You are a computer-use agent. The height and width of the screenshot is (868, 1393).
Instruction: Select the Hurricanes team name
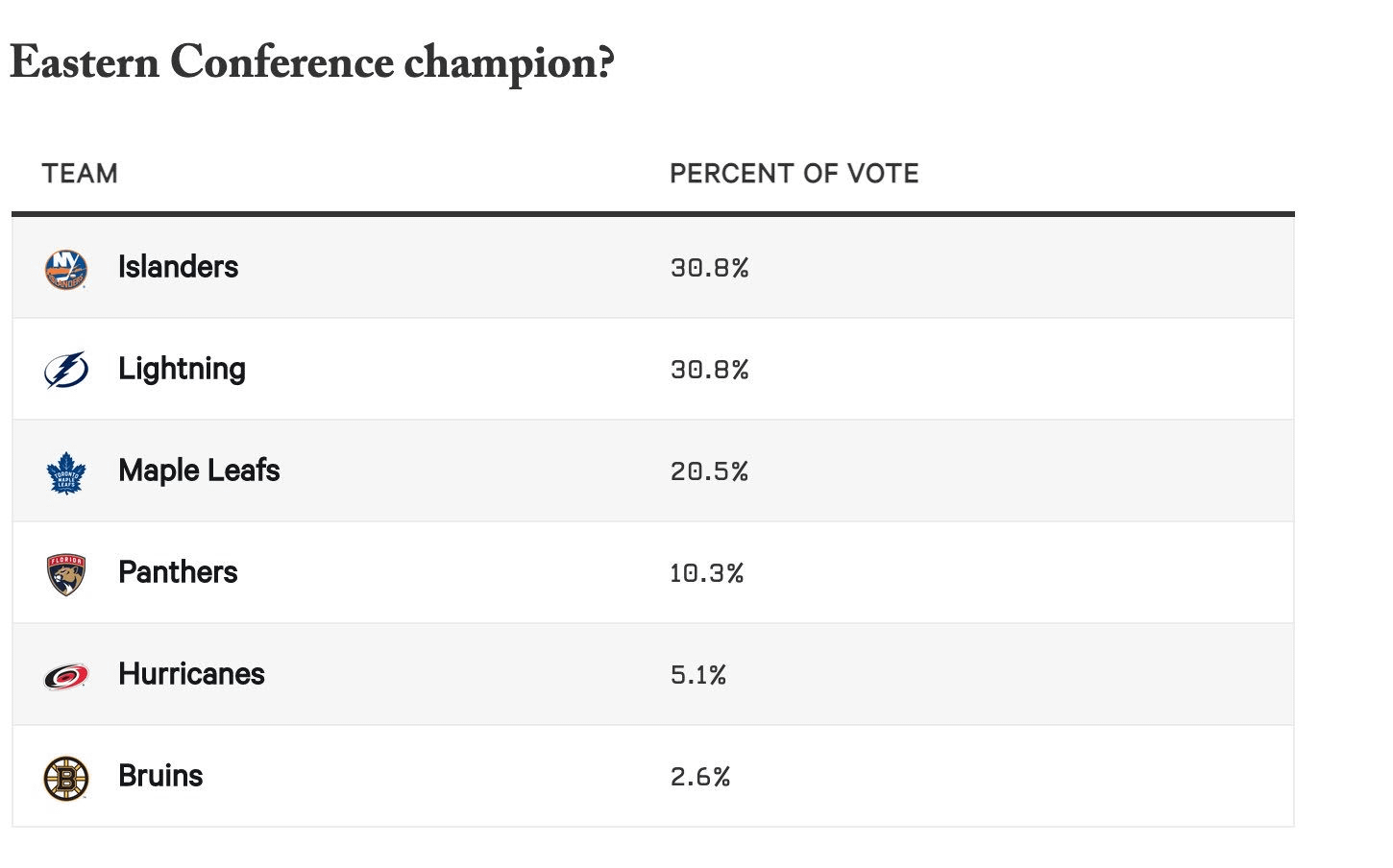point(191,674)
